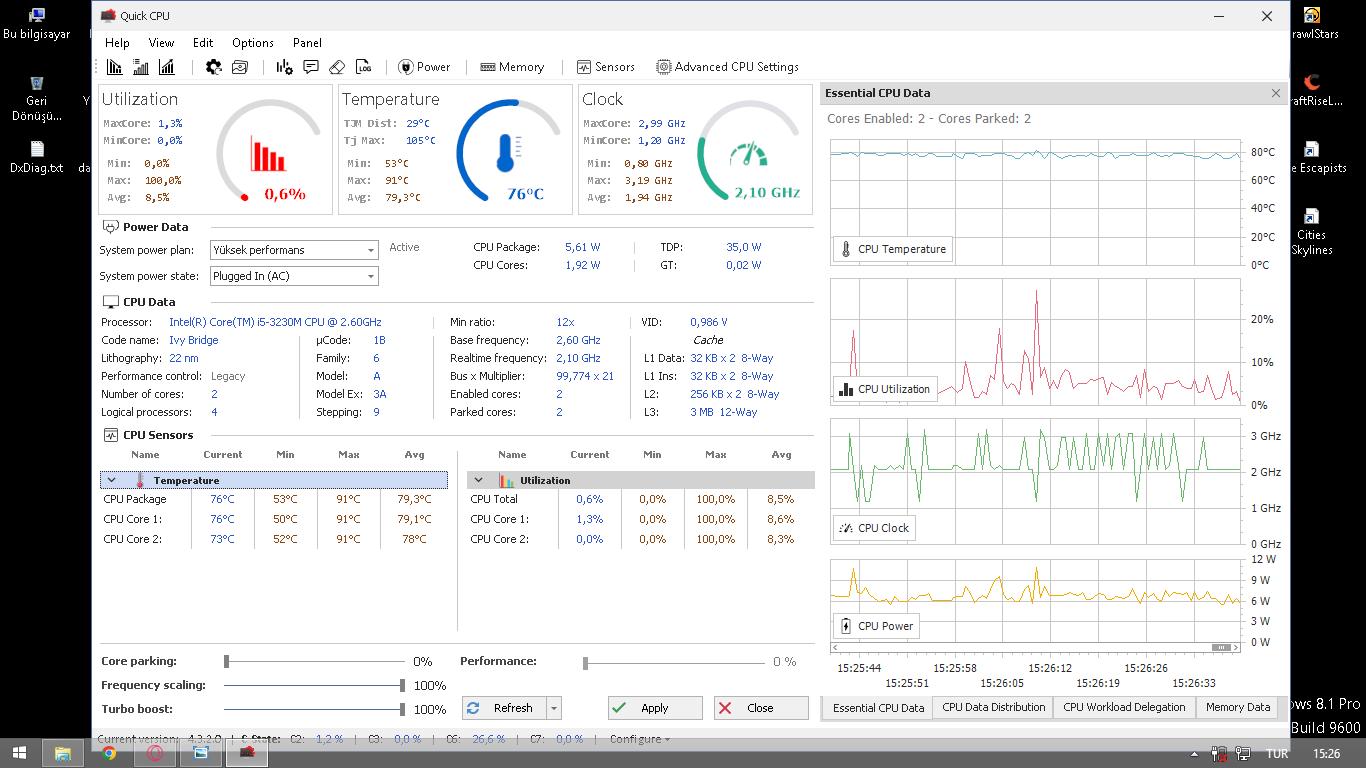1366x768 pixels.
Task: Click the Close button
Action: (x=761, y=708)
